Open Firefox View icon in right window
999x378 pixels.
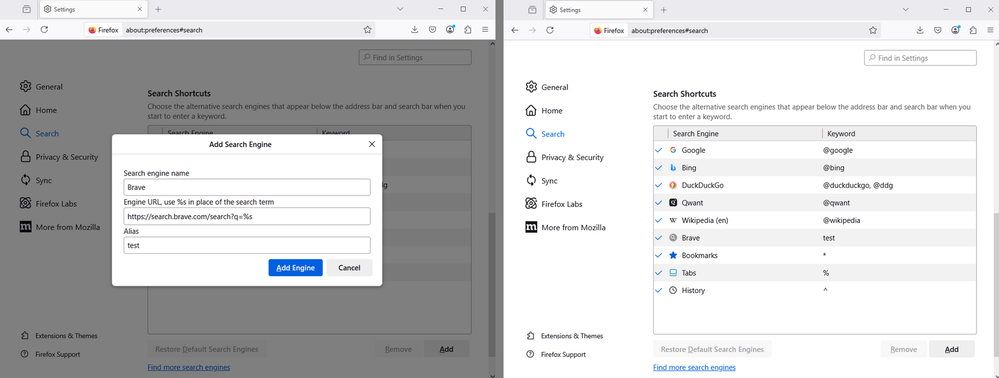click(x=532, y=10)
